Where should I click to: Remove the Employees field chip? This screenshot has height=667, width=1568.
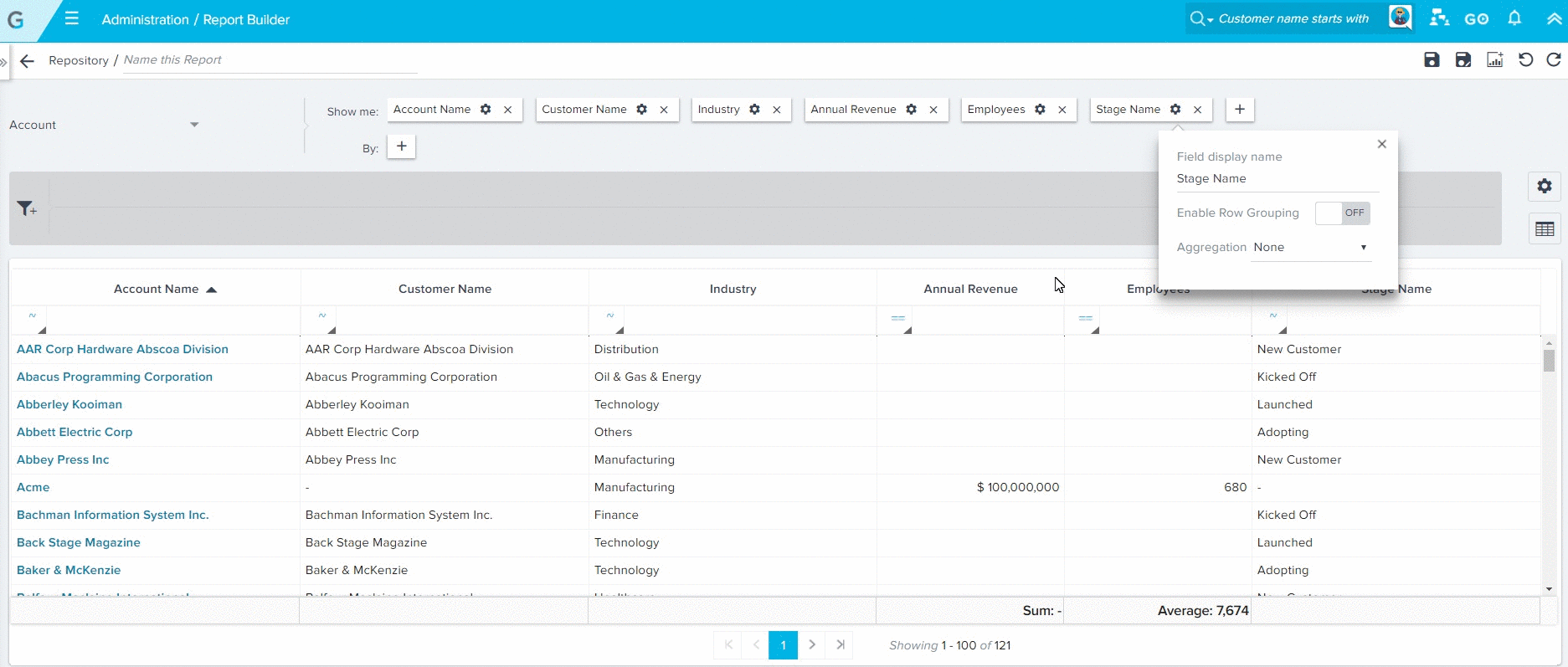coord(1062,110)
